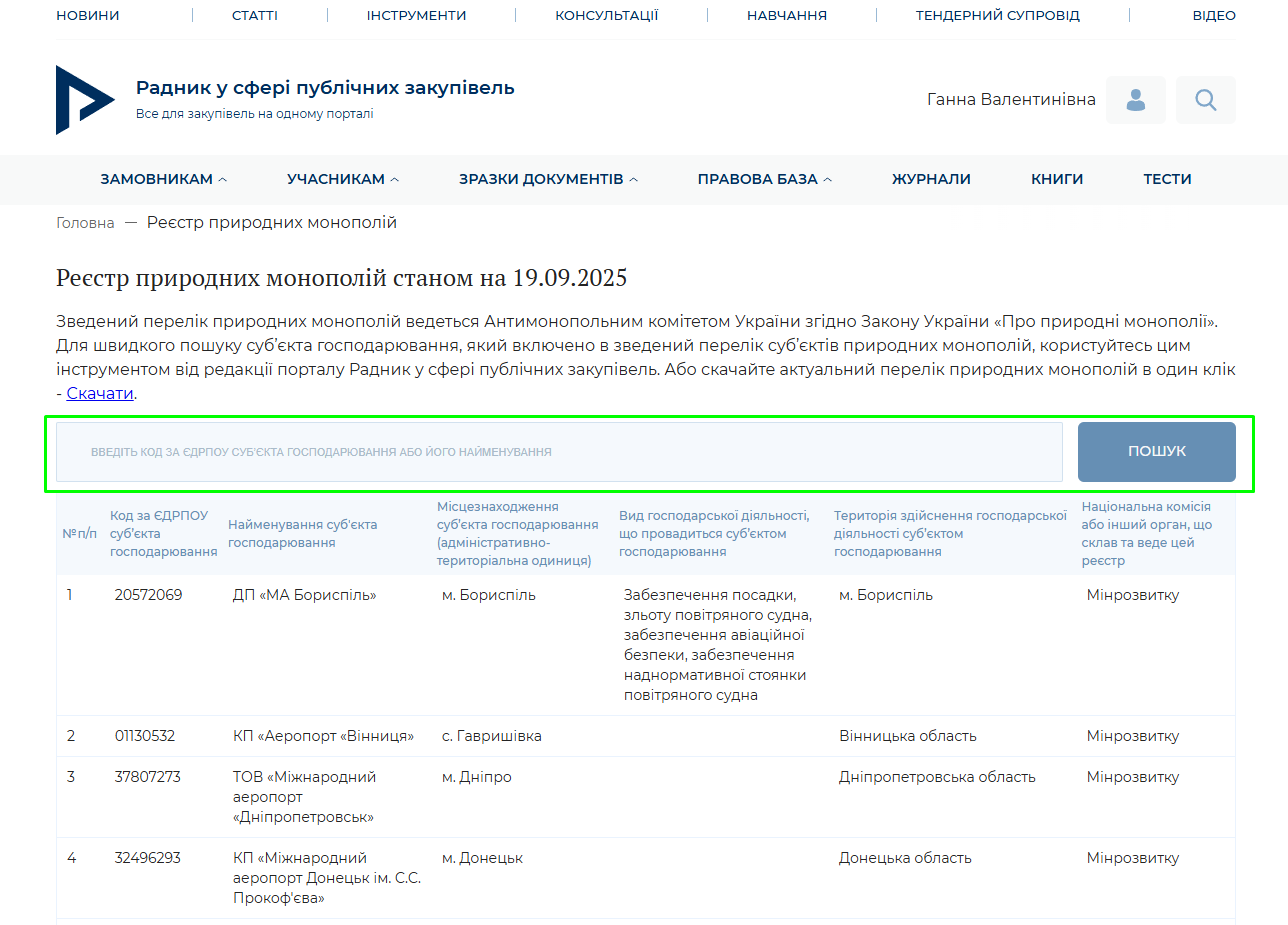
Task: Open the user profile icon
Action: (1135, 100)
